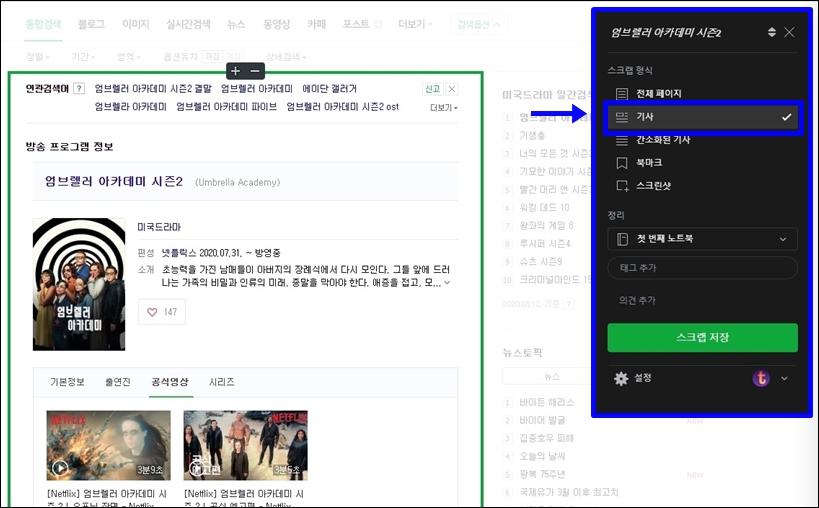Open the 상세검색 dropdown
This screenshot has width=819, height=508.
(x=286, y=56)
